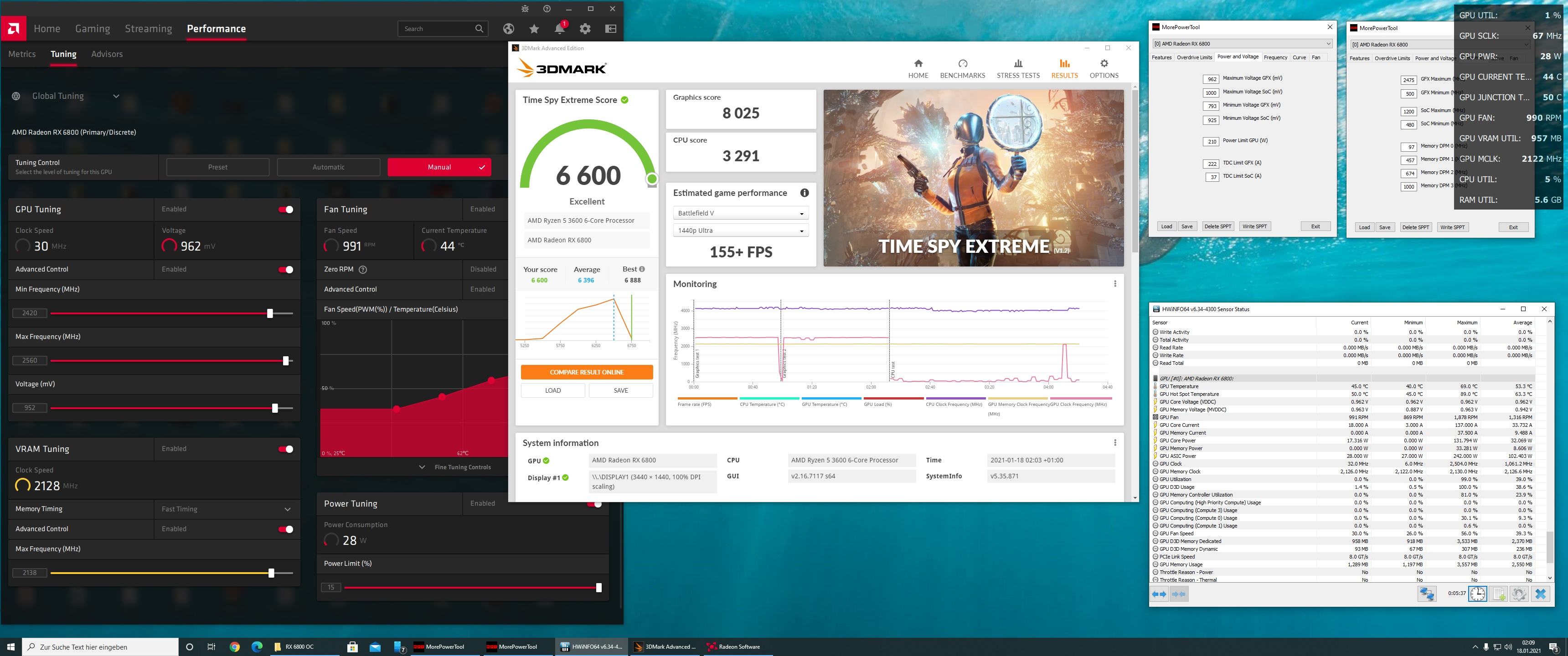Click the search magnifier in Radeon Software
The image size is (1568, 656).
[x=479, y=29]
